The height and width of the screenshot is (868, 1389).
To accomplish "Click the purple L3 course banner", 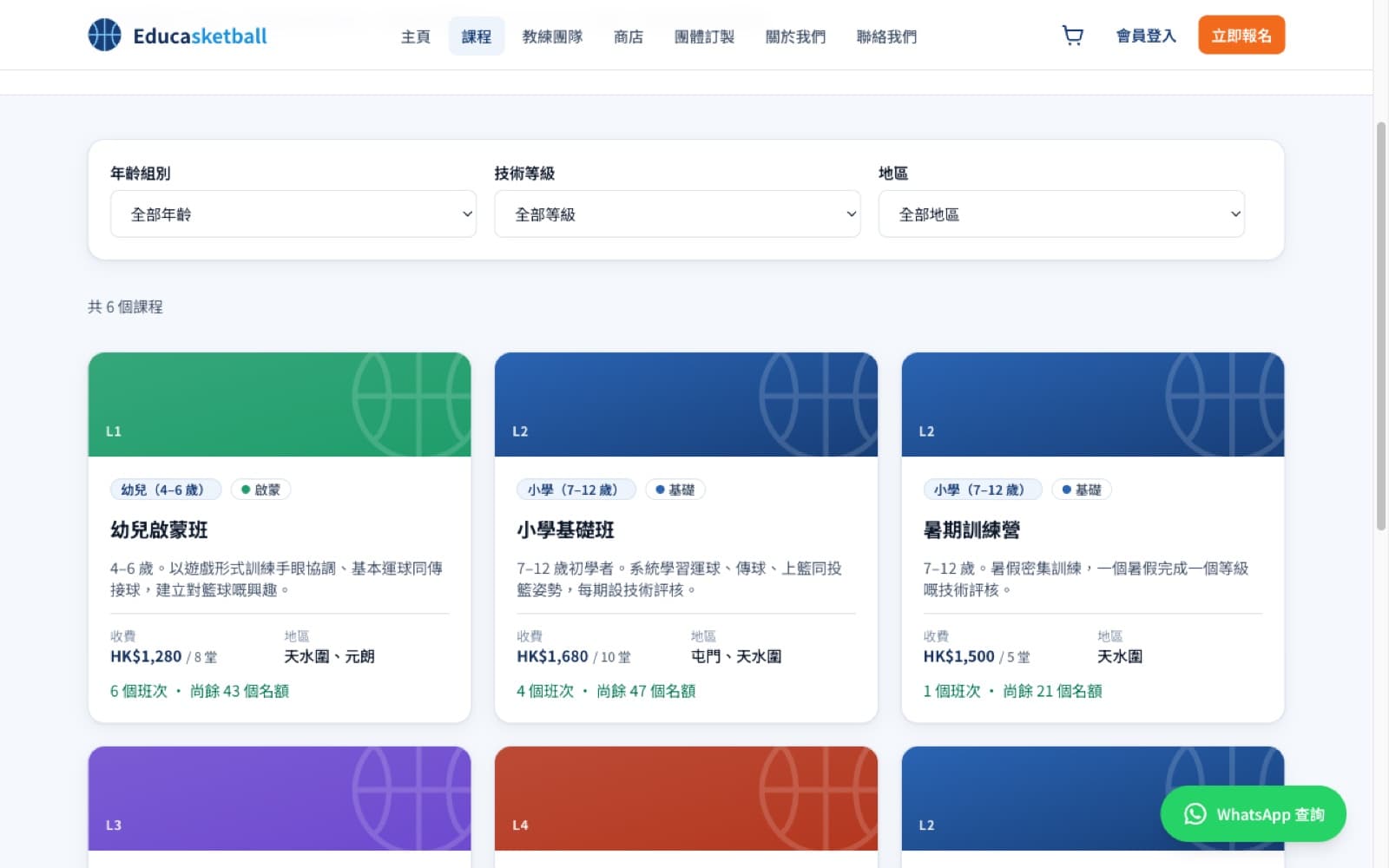I will click(280, 799).
